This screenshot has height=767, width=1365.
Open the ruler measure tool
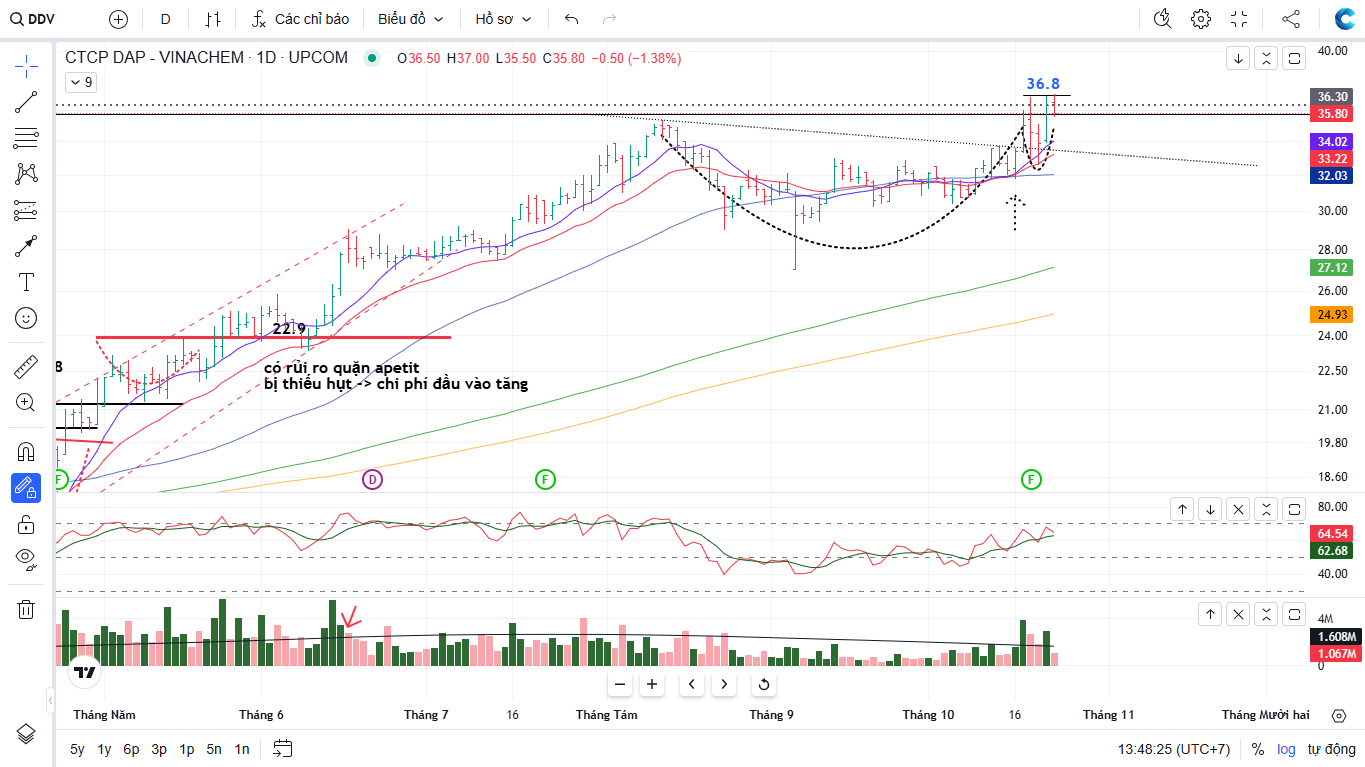tap(26, 367)
